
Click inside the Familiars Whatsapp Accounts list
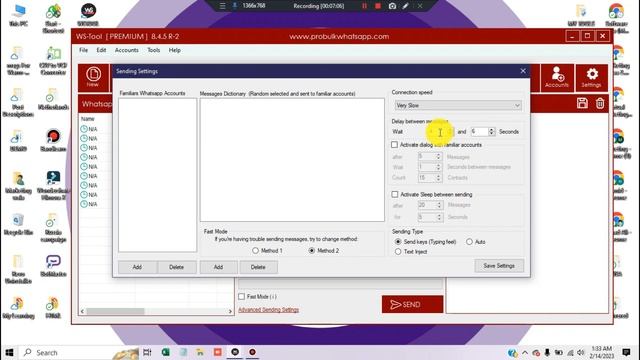point(158,175)
